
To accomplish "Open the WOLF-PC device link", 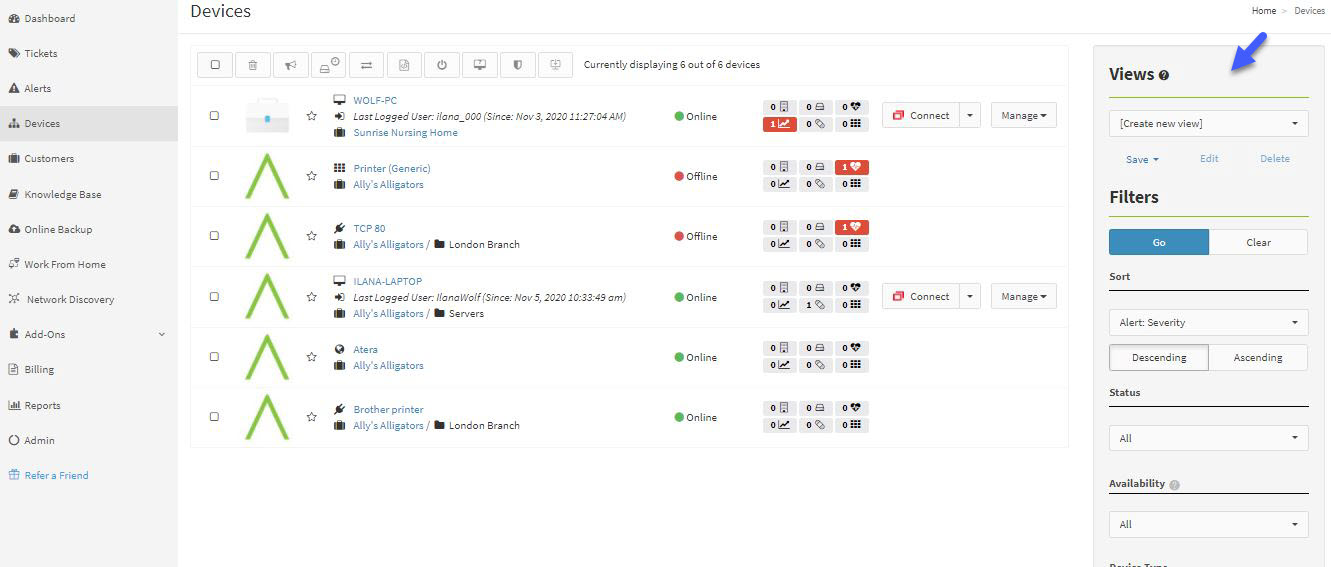I will tap(375, 100).
